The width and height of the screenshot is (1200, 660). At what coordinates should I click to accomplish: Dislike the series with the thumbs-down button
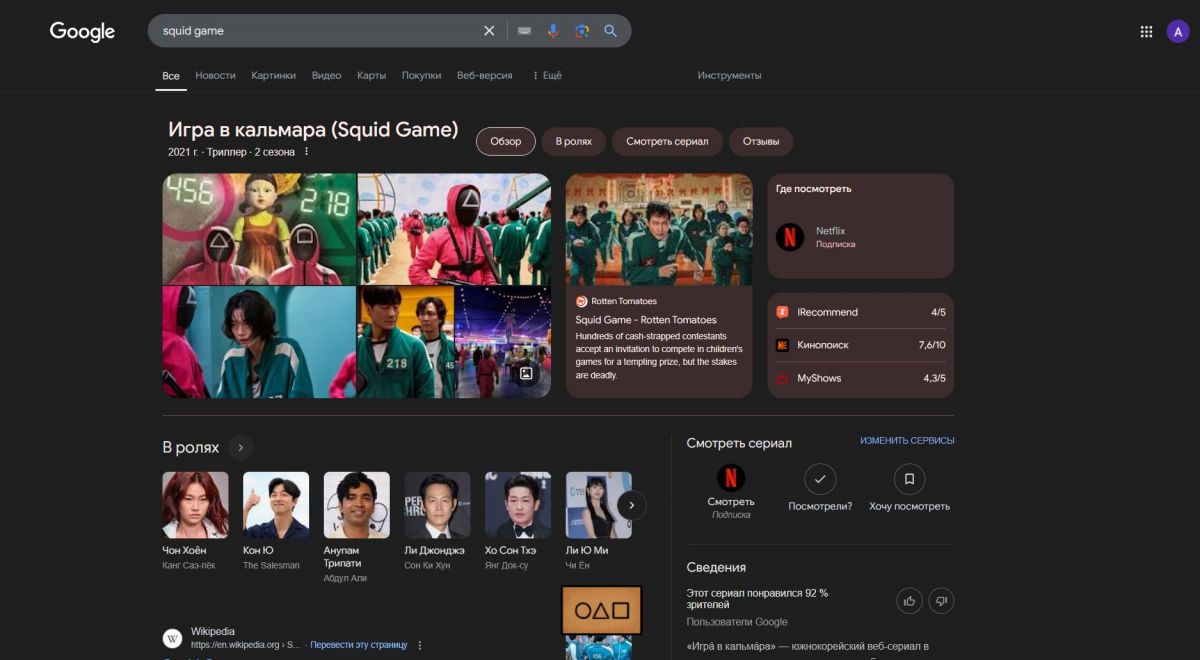(x=942, y=601)
